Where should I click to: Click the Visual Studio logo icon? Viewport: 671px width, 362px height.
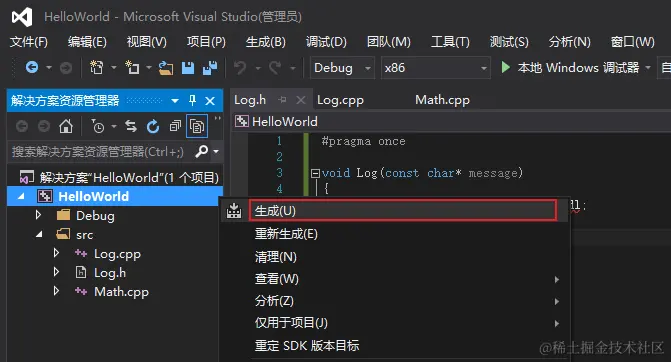point(22,17)
